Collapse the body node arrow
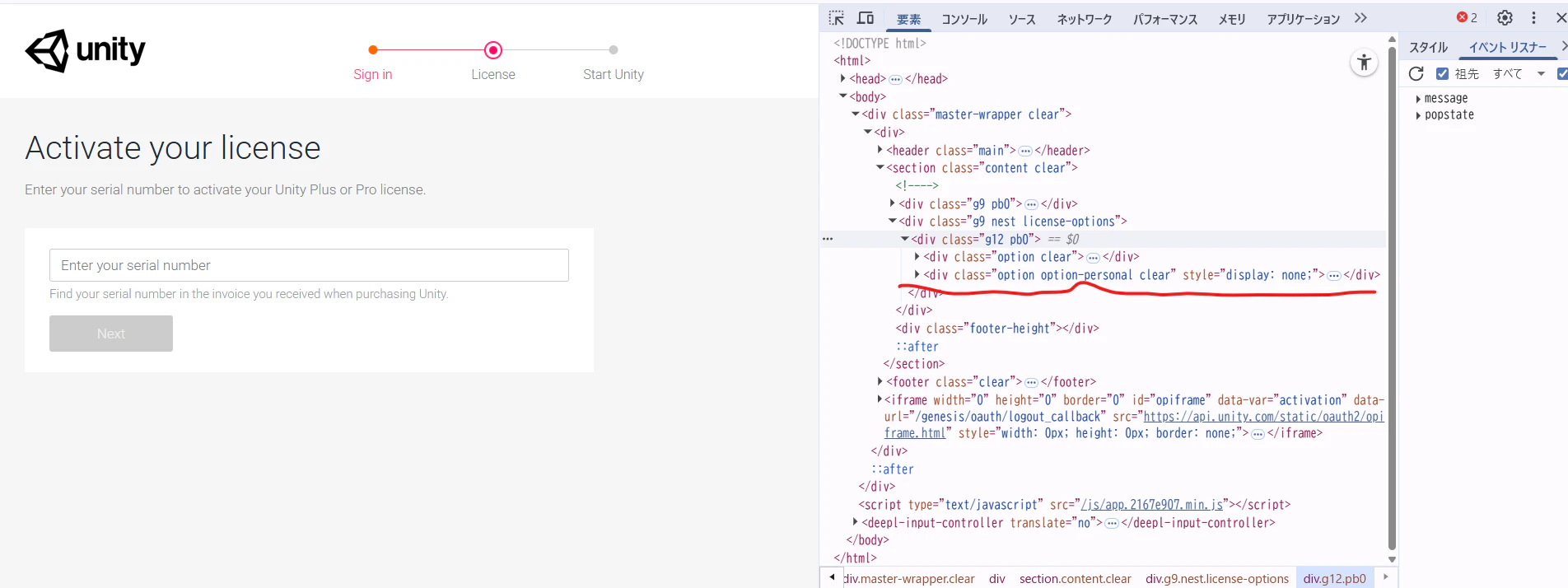 842,96
